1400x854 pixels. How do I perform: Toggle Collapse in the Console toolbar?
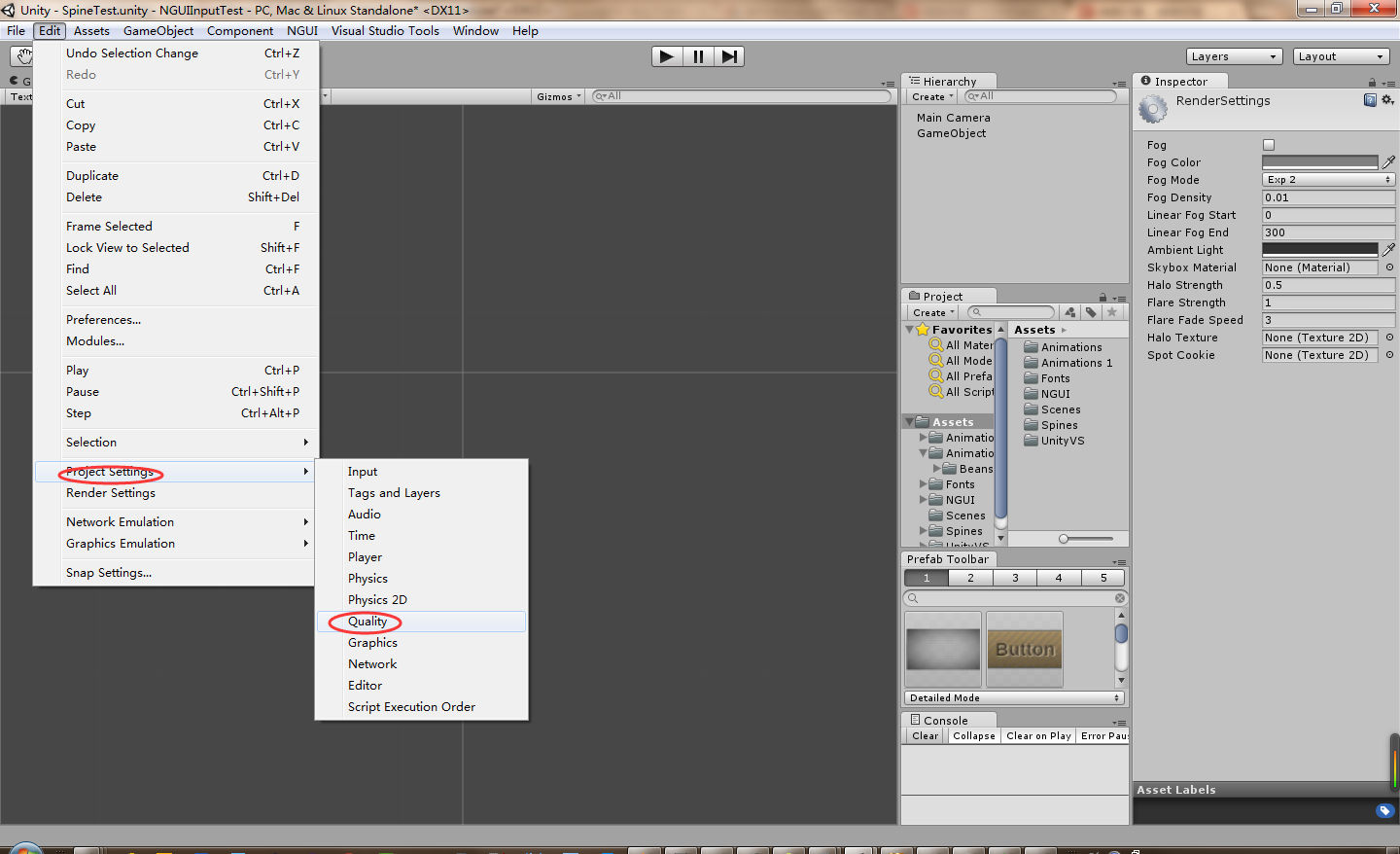point(973,736)
